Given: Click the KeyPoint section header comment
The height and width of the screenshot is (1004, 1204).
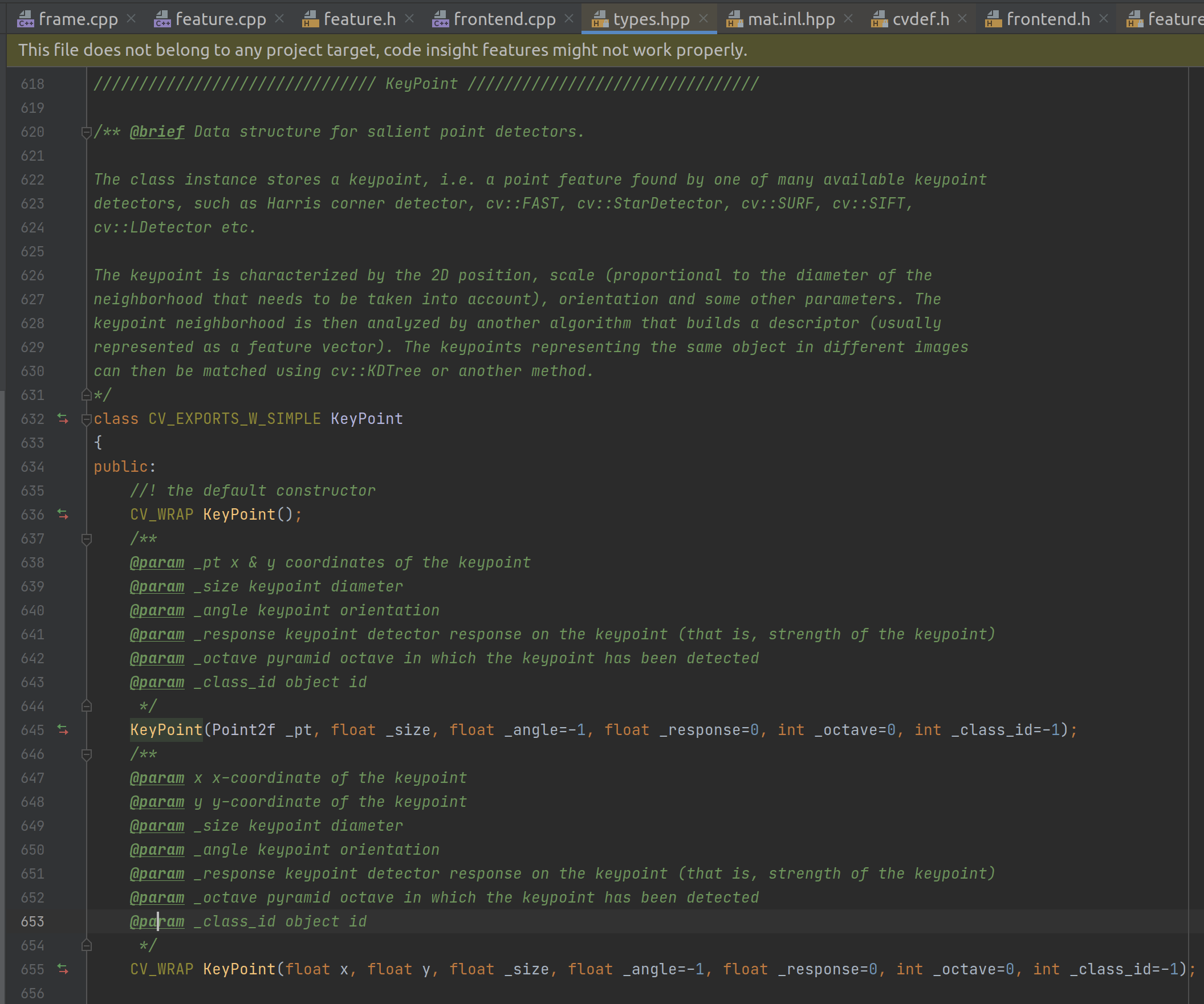Looking at the screenshot, I should click(426, 84).
